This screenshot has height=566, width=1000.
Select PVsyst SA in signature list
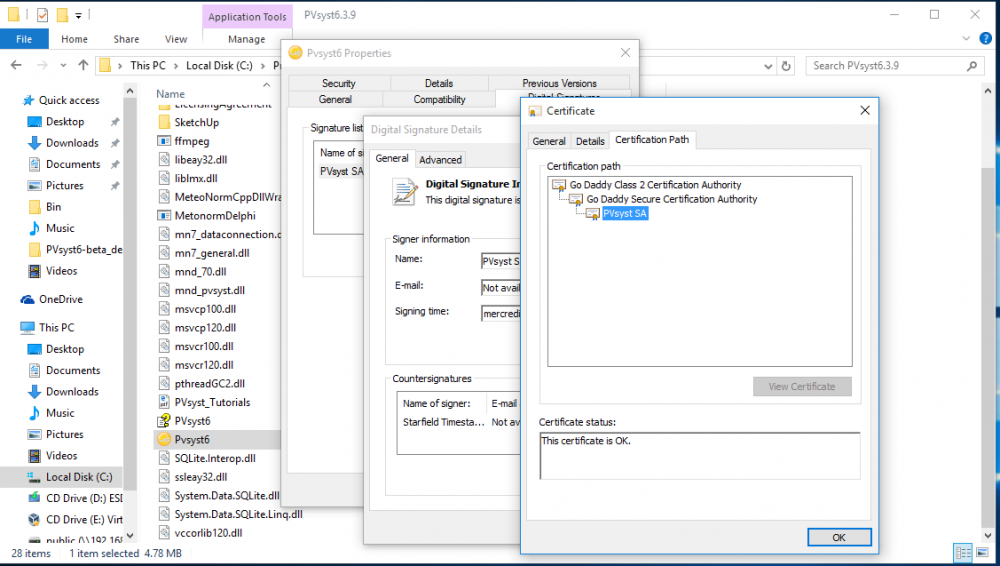coord(341,171)
